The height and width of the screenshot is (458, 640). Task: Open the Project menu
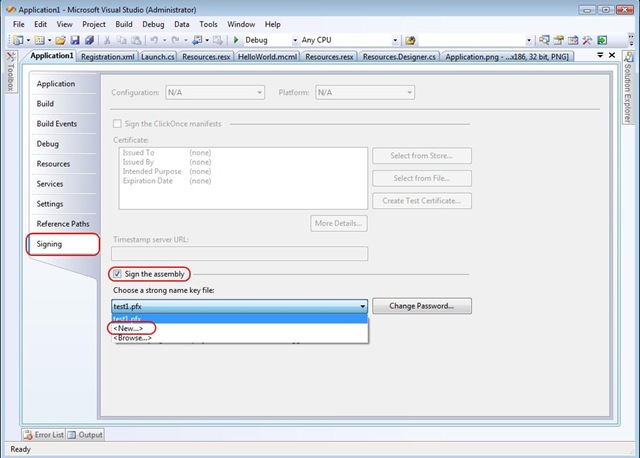pyautogui.click(x=94, y=24)
